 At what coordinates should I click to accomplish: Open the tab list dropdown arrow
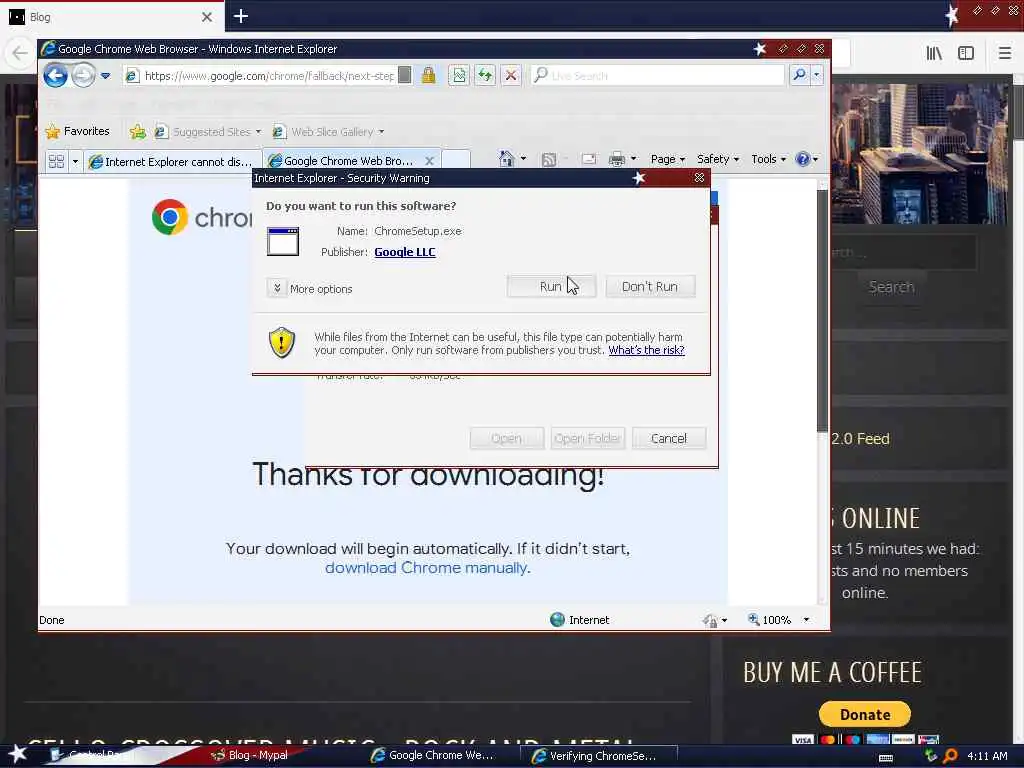[75, 161]
